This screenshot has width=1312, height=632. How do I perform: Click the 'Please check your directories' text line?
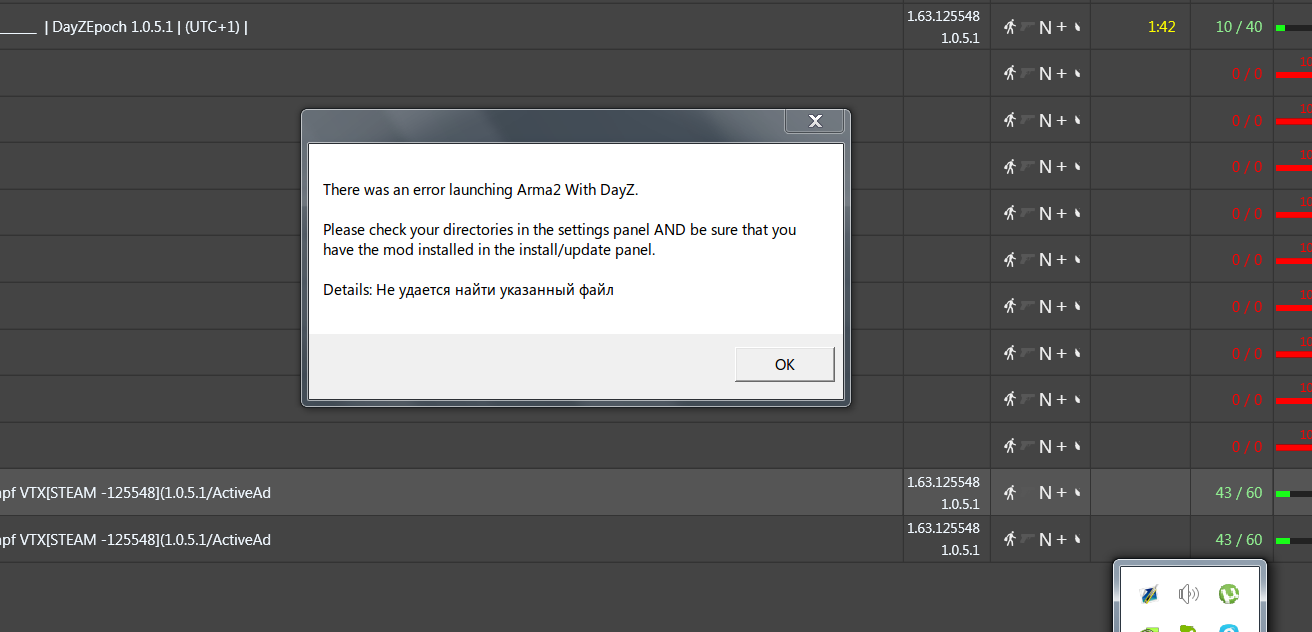coord(560,229)
